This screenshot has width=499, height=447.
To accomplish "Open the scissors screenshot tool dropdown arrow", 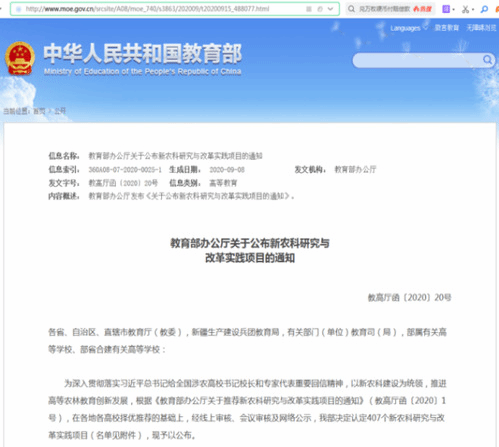I will tap(473, 9).
